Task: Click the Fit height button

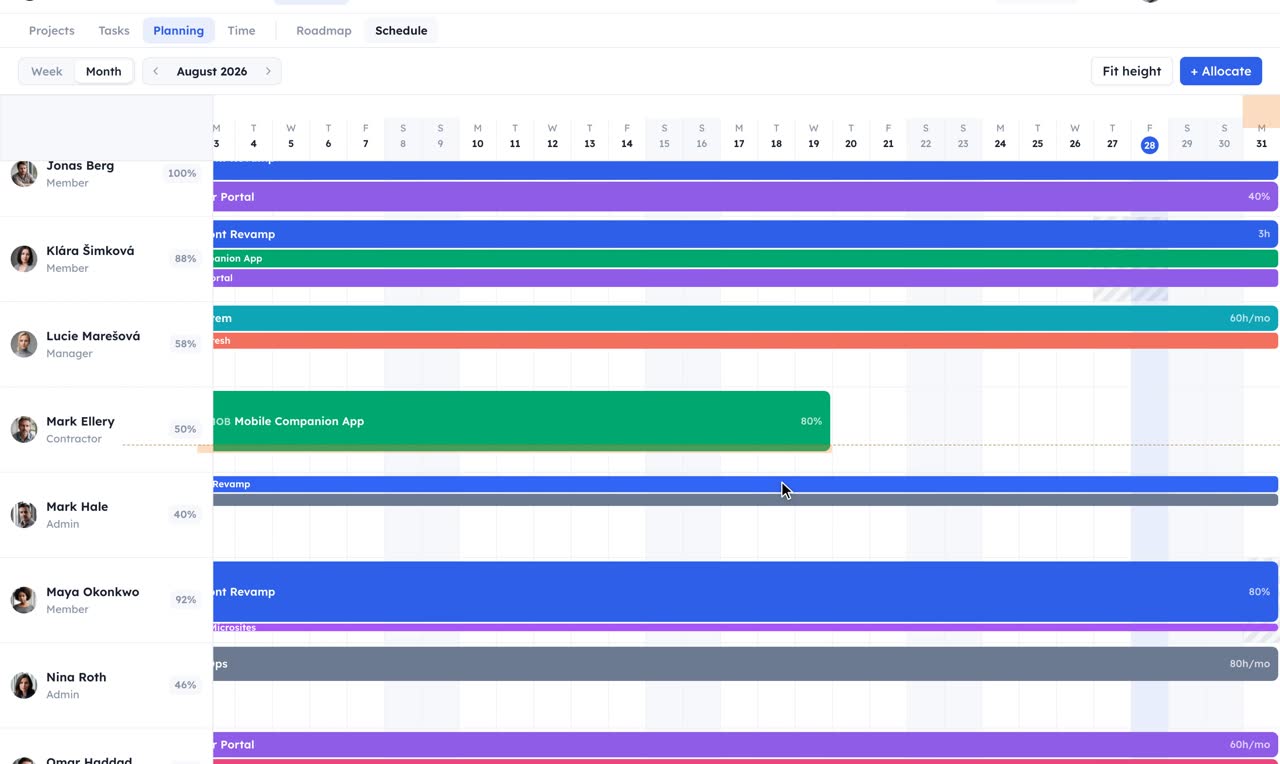Action: [1132, 71]
